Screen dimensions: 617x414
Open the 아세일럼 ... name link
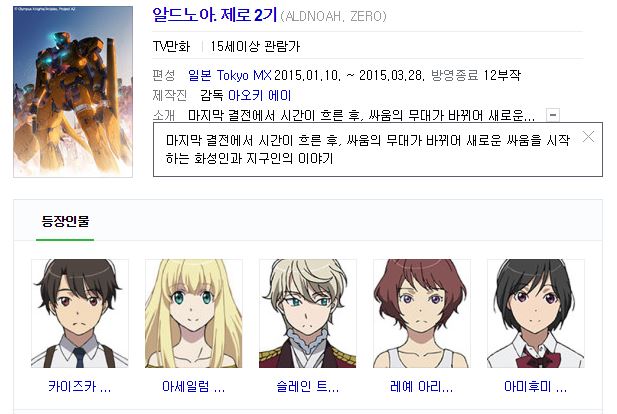coord(194,386)
